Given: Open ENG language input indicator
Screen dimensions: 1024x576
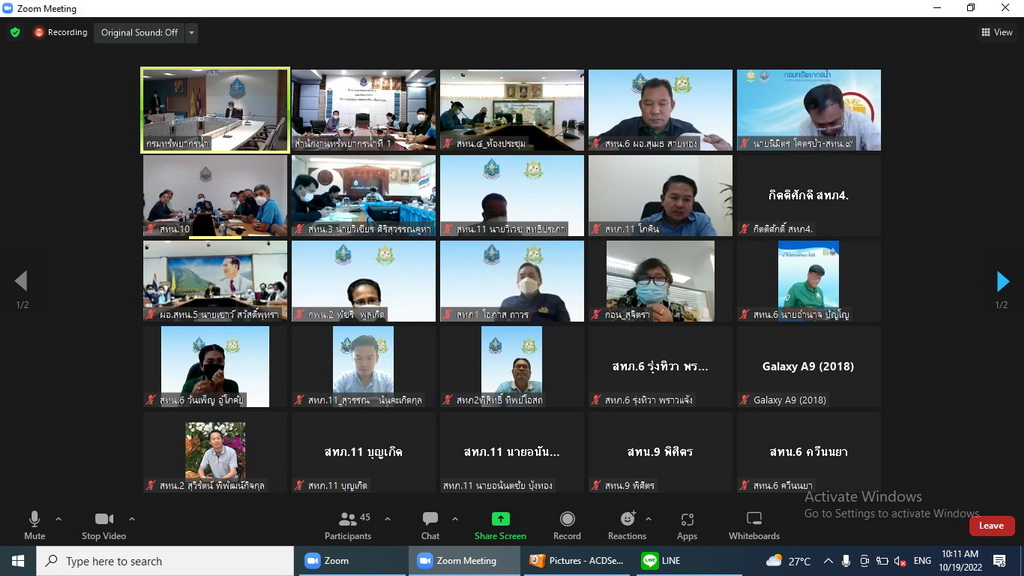Looking at the screenshot, I should click(x=922, y=561).
